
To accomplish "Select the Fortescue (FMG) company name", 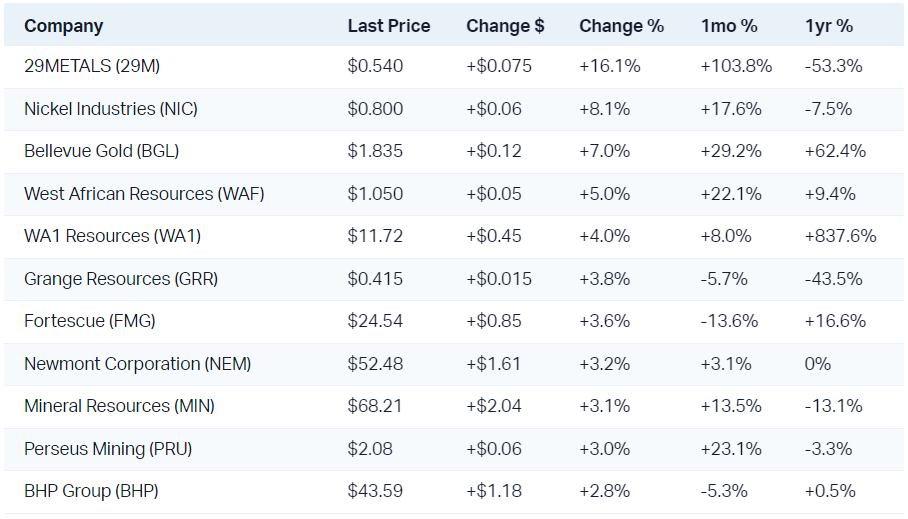I will coord(90,321).
